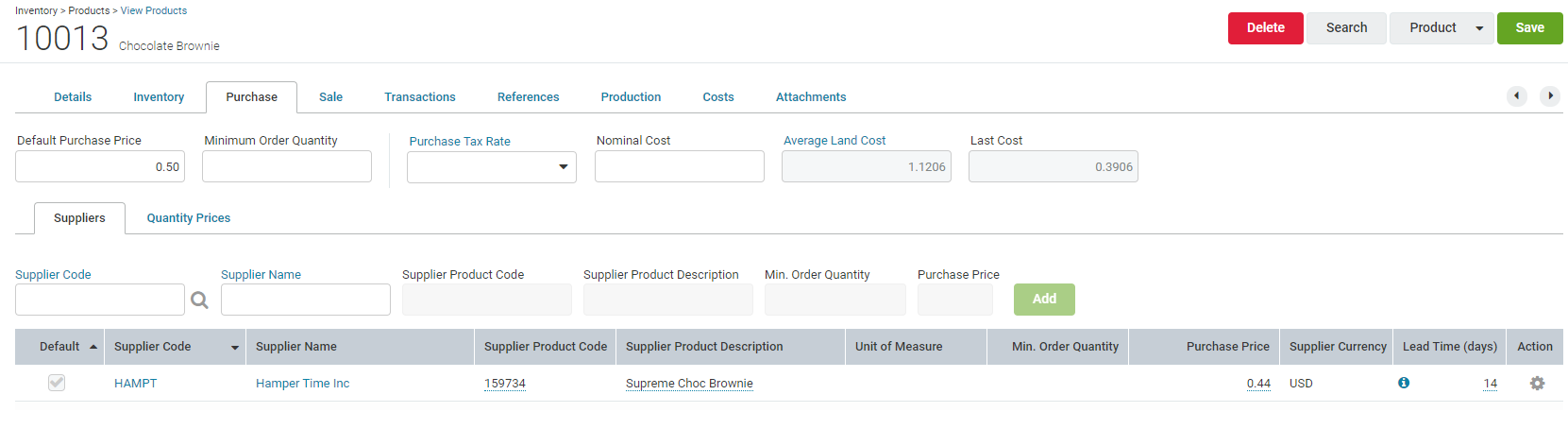Focus the Minimum Order Quantity input
This screenshot has width=1568, height=429.
click(x=287, y=166)
